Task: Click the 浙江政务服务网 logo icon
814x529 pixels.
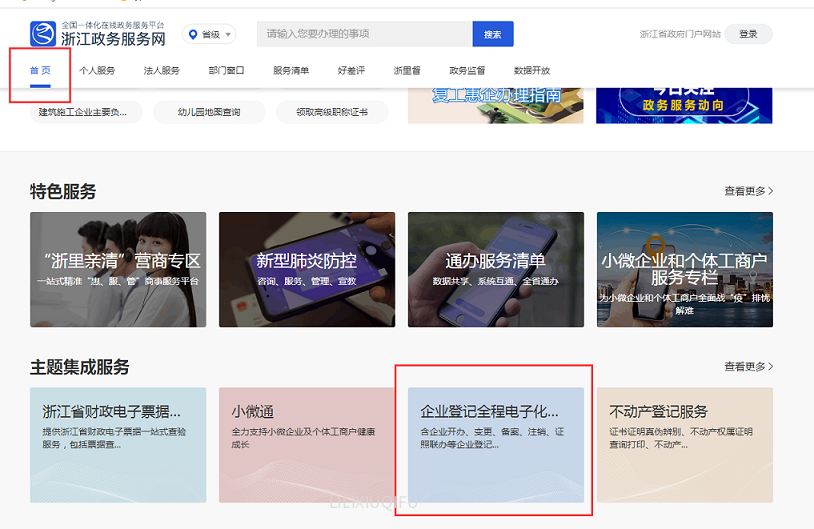Action: (x=43, y=35)
